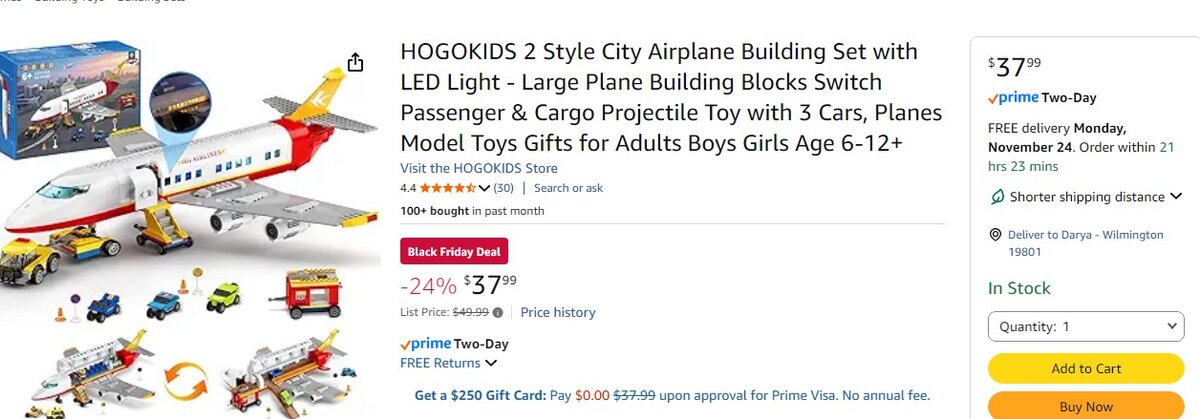Screen dimensions: 1200x419
Task: Click the Search or ask link
Action: click(568, 188)
